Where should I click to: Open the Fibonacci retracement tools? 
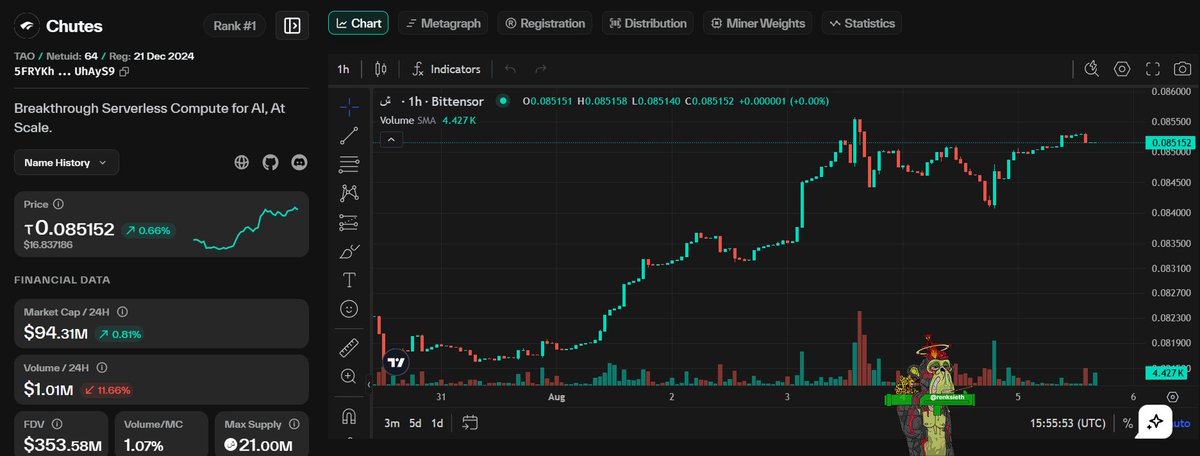pos(349,164)
